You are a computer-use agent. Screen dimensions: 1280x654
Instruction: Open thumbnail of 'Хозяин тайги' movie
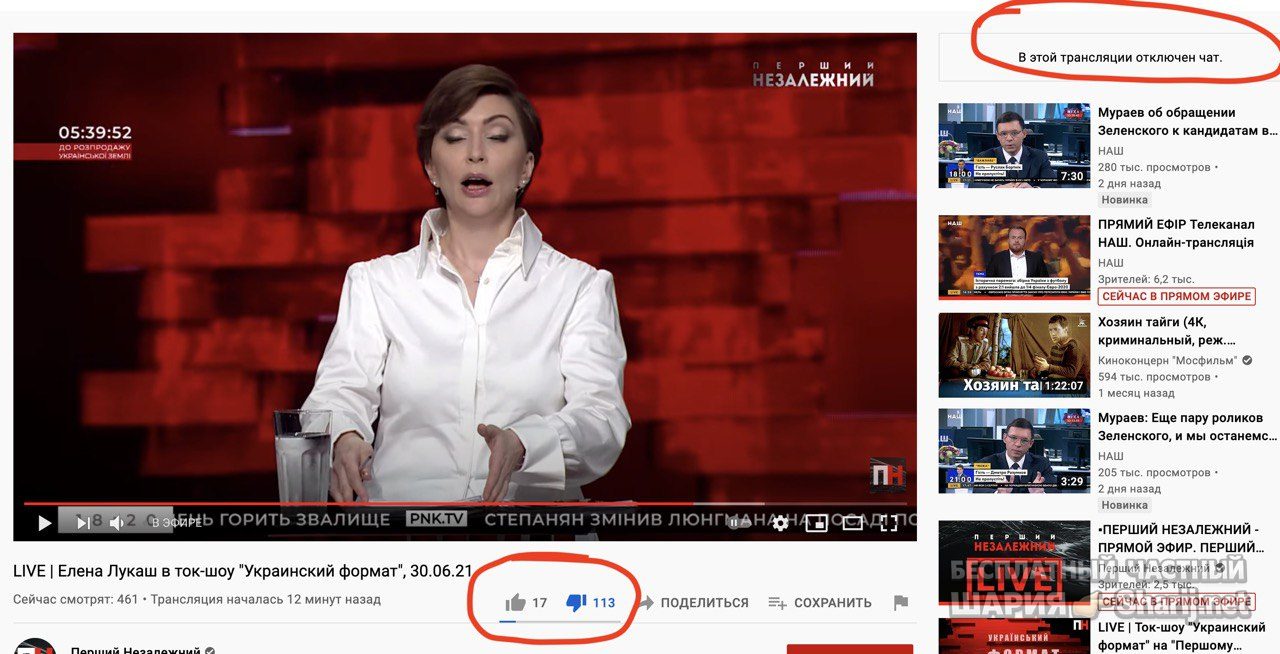[x=1014, y=355]
